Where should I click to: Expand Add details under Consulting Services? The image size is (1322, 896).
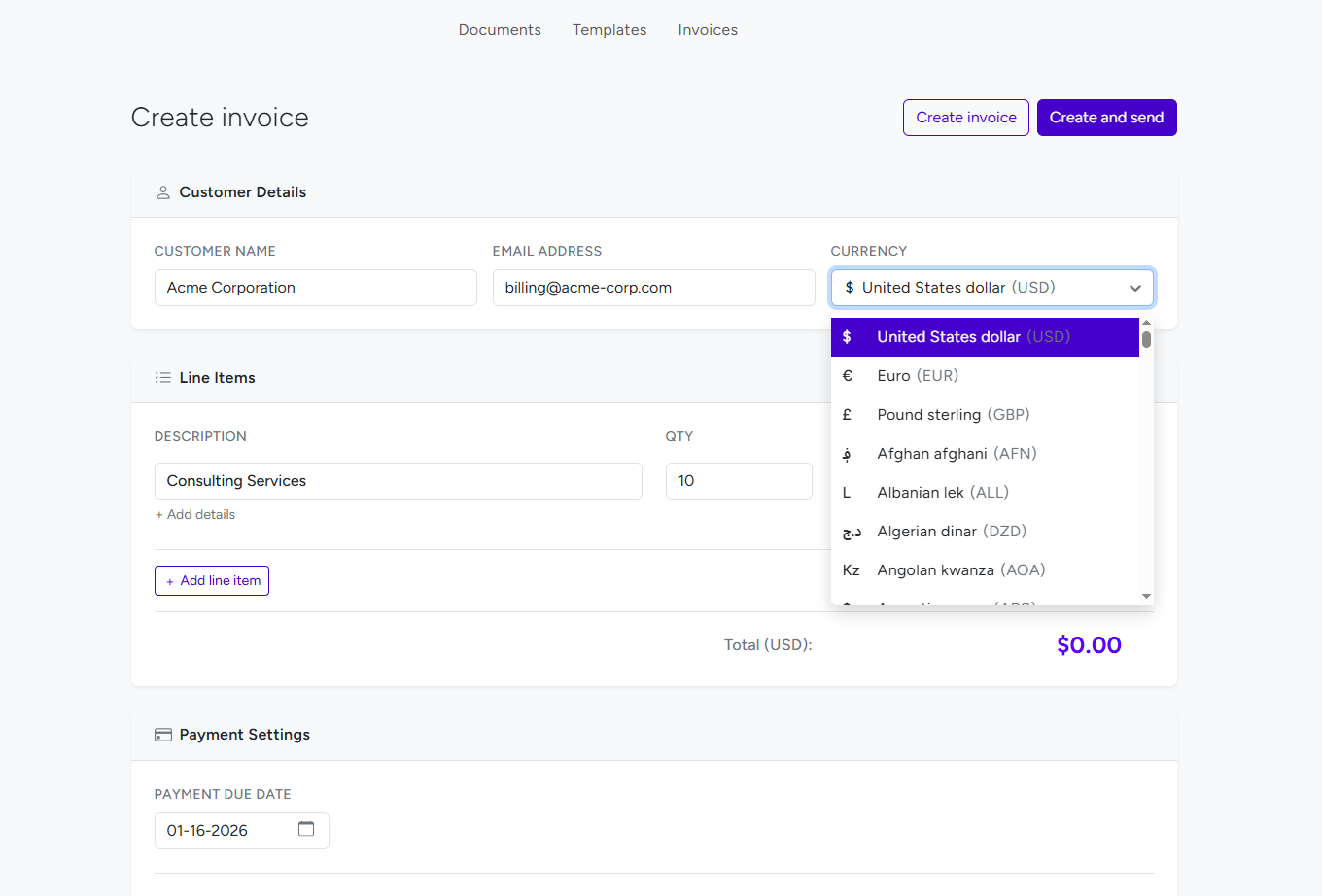coord(194,513)
